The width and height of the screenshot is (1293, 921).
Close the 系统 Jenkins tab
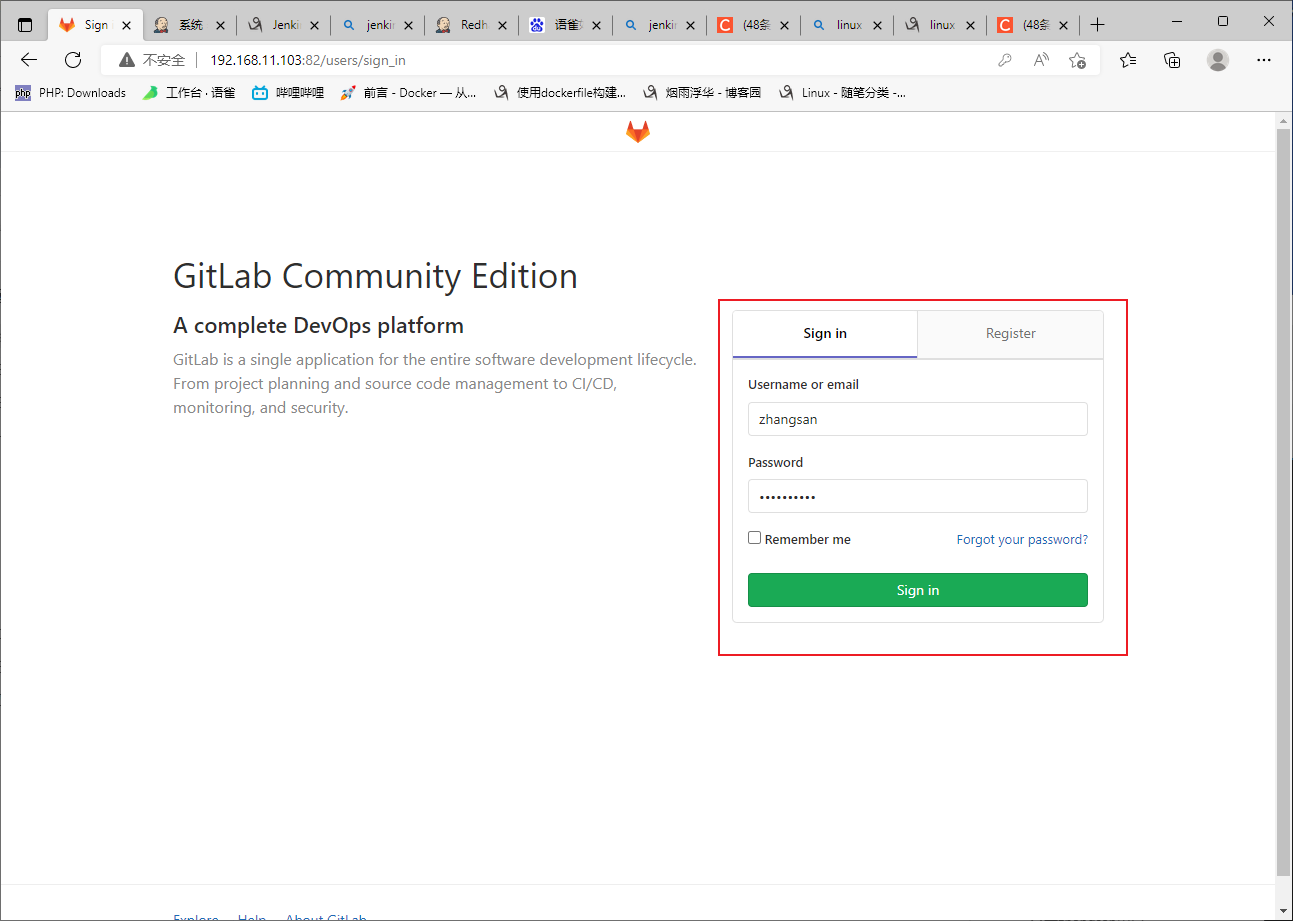point(220,25)
